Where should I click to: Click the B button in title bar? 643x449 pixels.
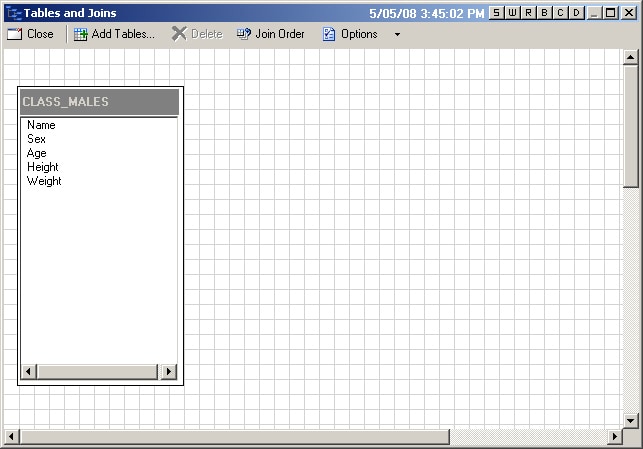pos(545,13)
